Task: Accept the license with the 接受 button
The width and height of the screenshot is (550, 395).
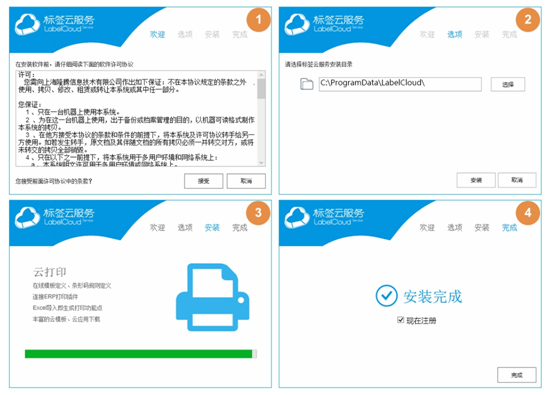Action: coord(203,181)
